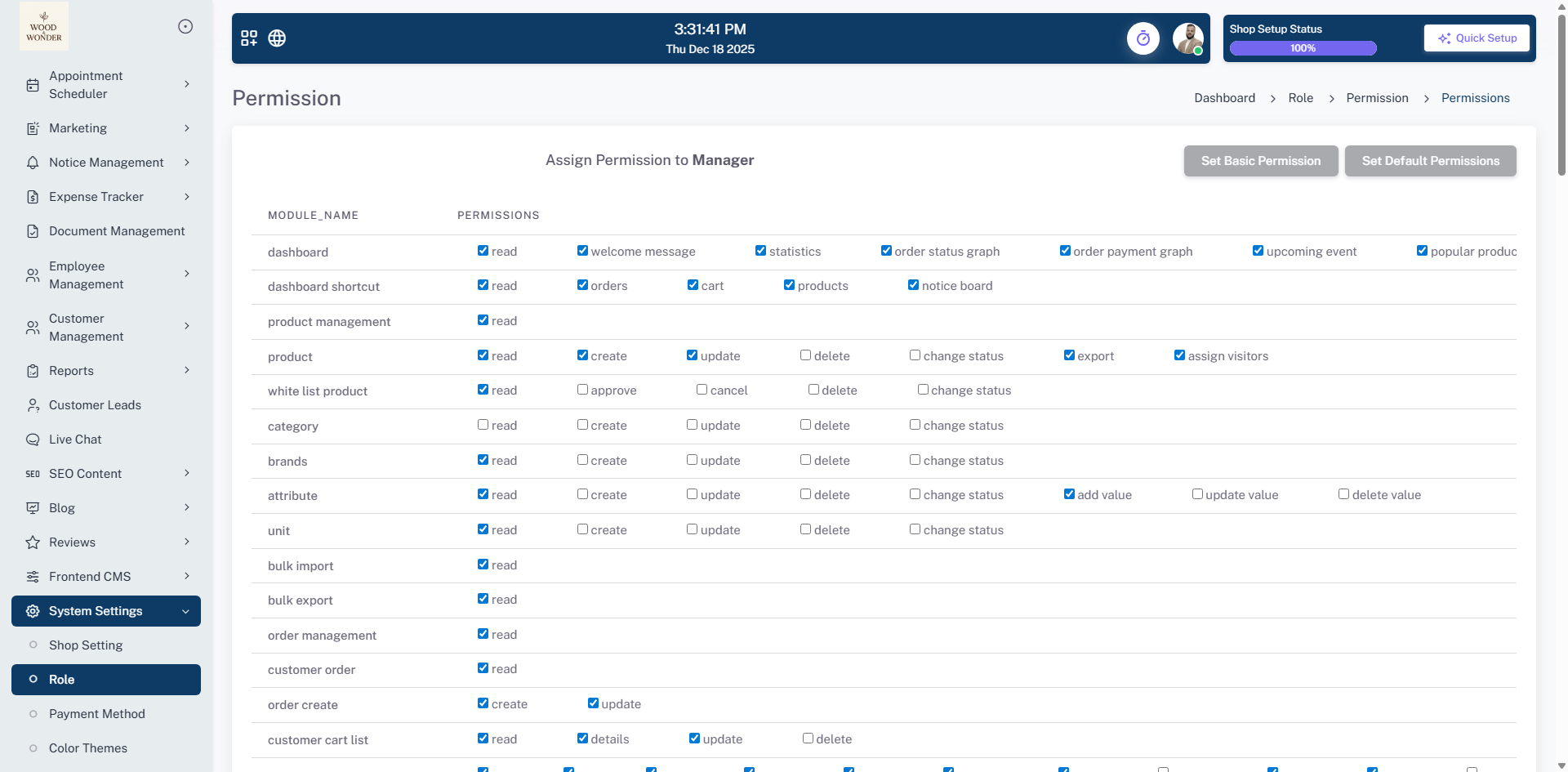Click the Shop Setup Status progress bar
Image resolution: width=1568 pixels, height=772 pixels.
[1303, 48]
